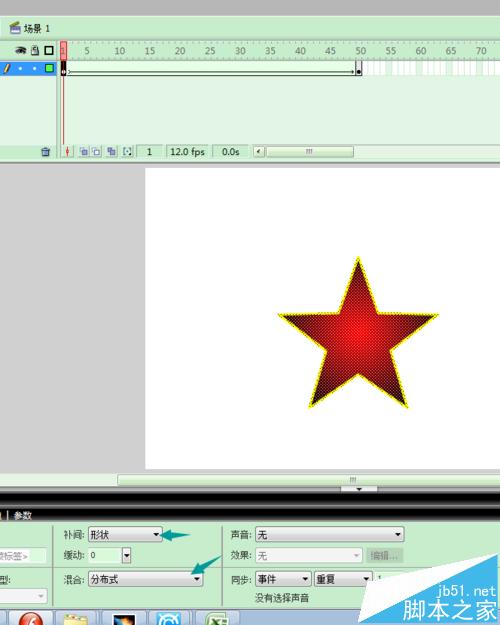Toggle the layer's green outline color square
Screen dimensions: 500x625
tap(49, 68)
